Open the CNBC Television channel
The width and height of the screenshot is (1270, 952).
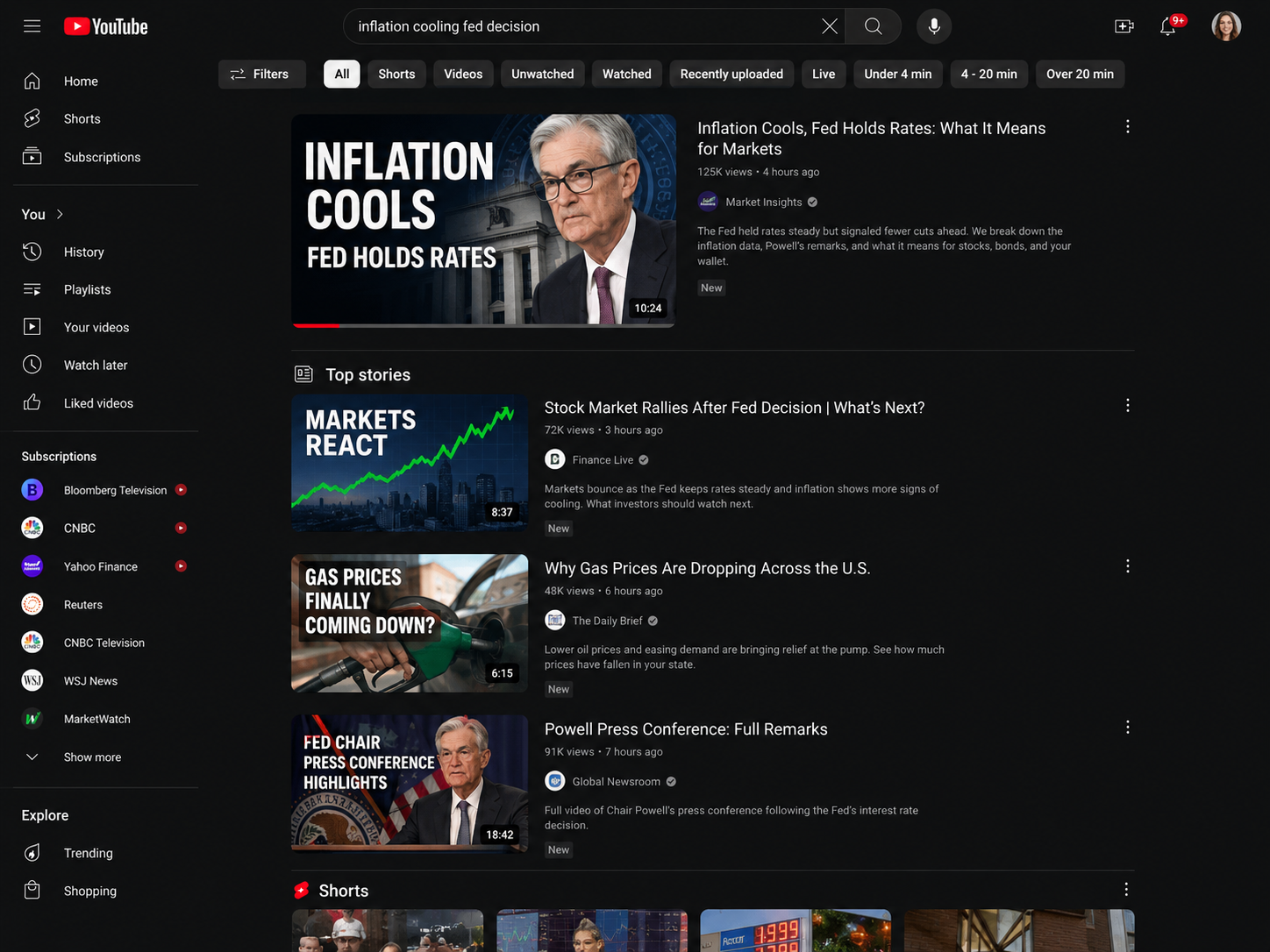tap(105, 643)
